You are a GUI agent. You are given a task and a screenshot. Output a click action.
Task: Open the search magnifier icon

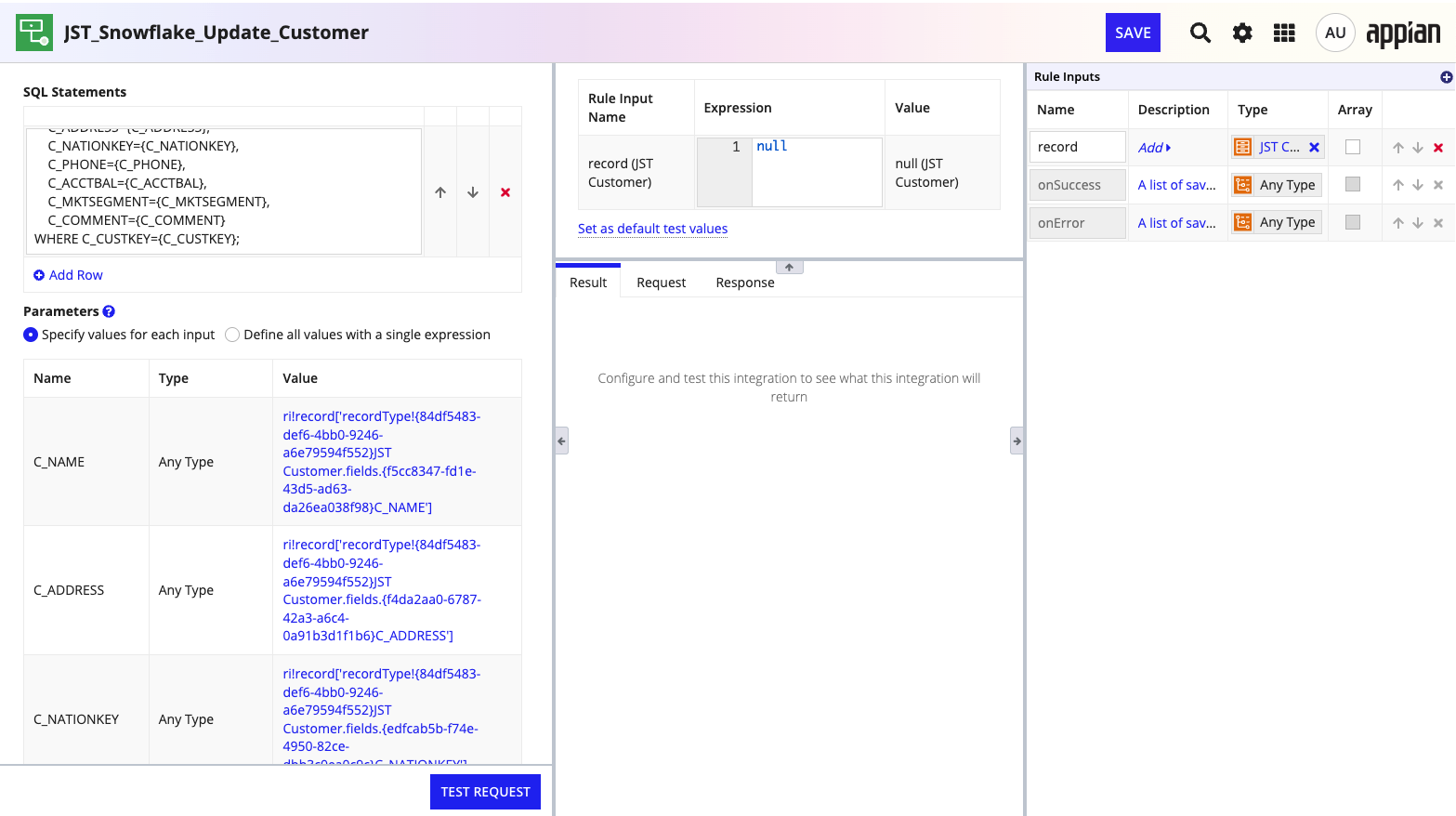coord(1200,33)
